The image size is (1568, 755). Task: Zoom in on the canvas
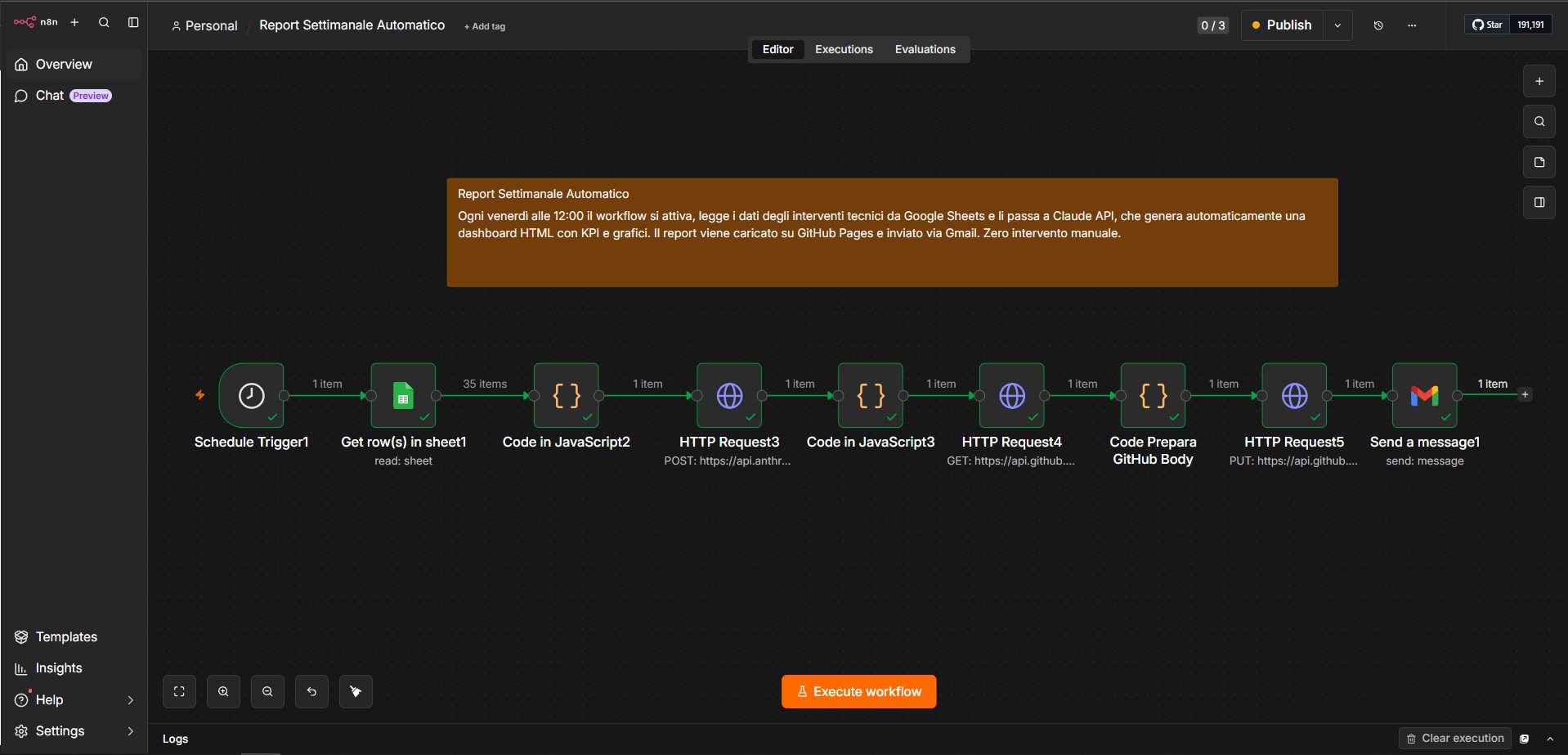pyautogui.click(x=223, y=691)
